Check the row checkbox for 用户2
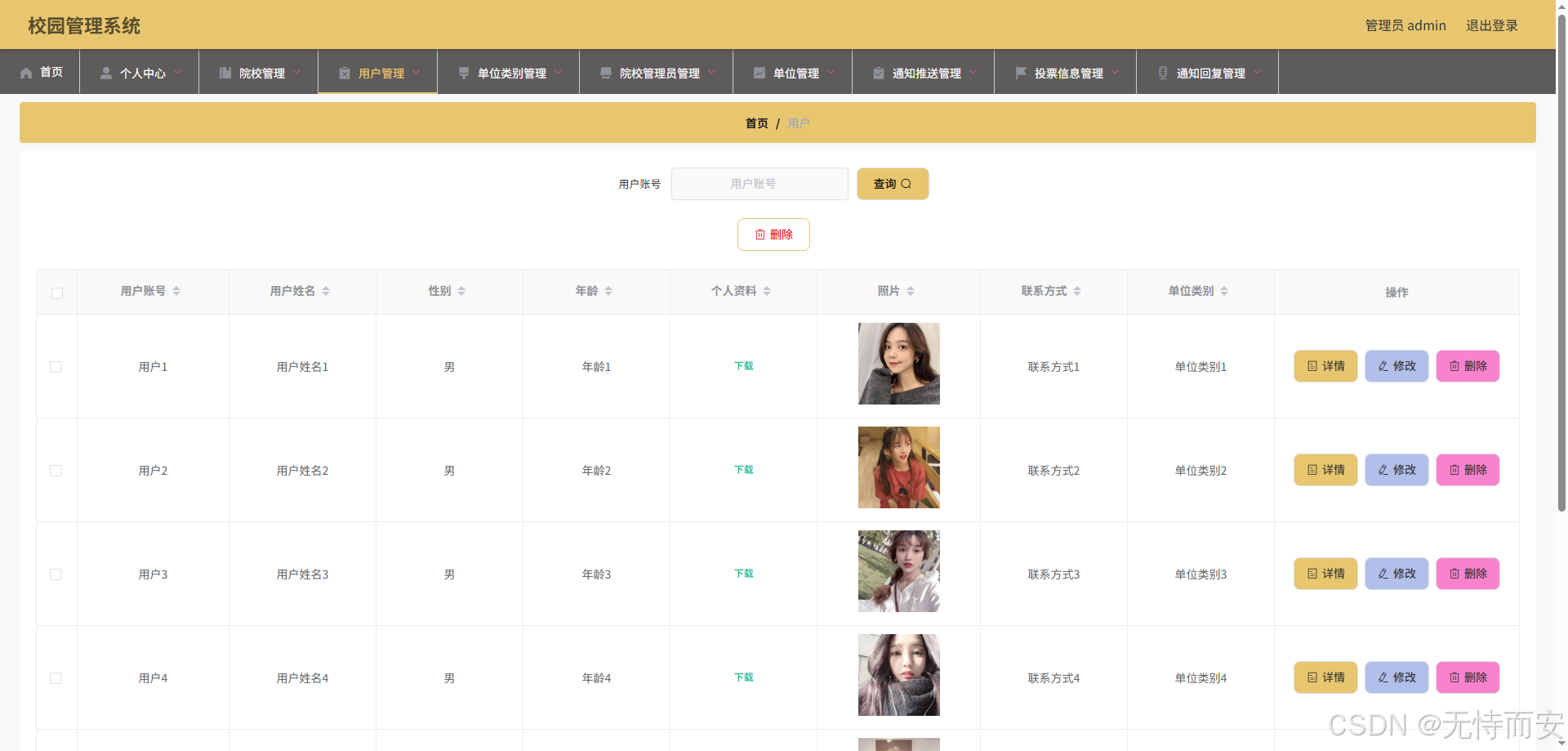Viewport: 1568px width, 751px height. click(x=56, y=471)
